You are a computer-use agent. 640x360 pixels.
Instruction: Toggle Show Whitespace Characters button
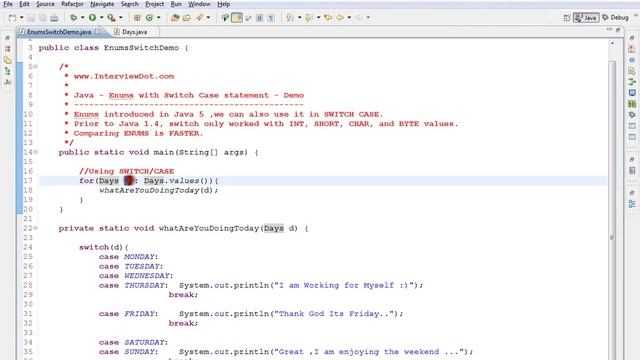[x=271, y=18]
